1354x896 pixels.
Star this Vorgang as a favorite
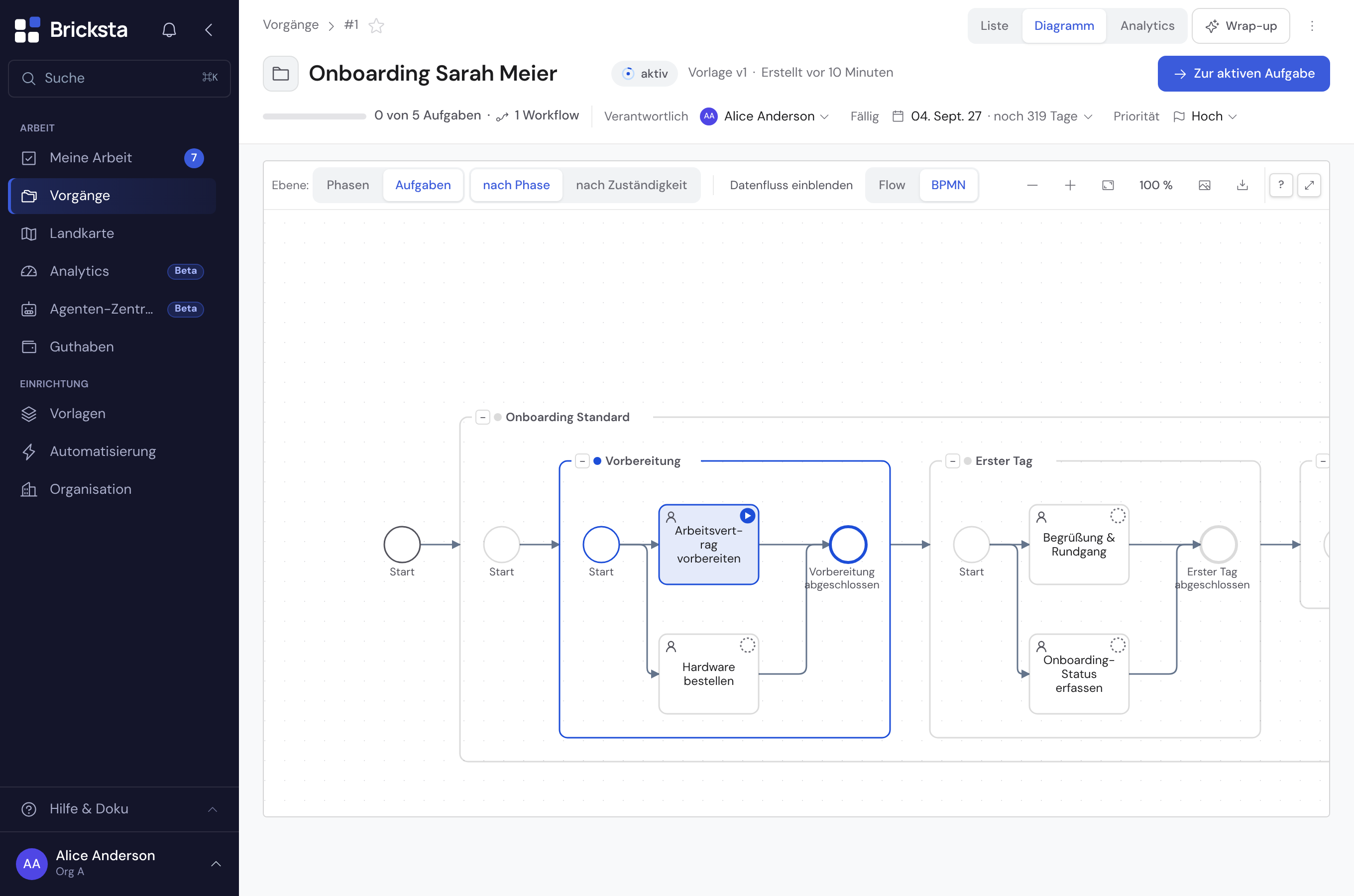tap(376, 26)
